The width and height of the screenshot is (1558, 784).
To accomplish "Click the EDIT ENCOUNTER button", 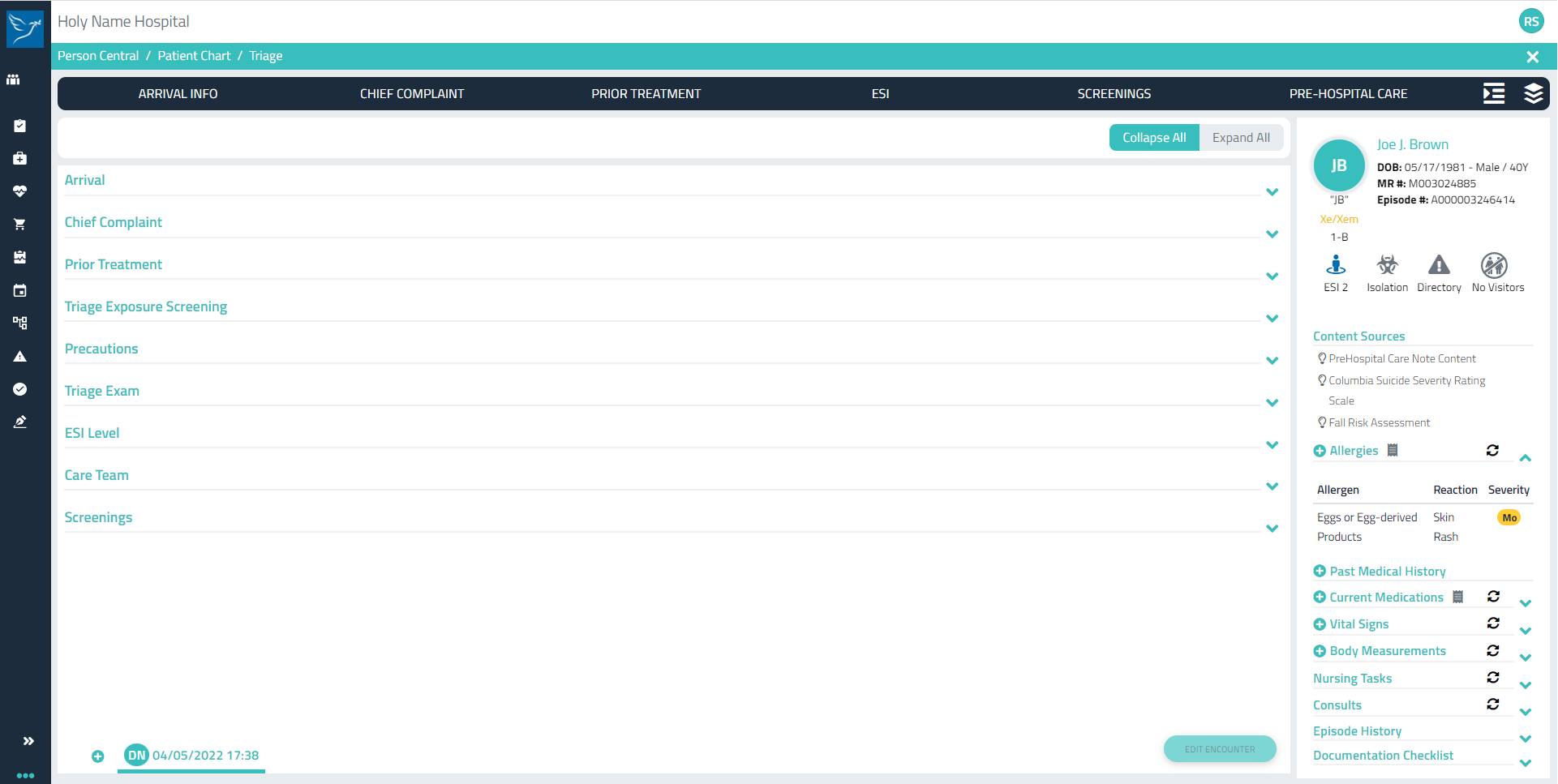I will pyautogui.click(x=1220, y=749).
